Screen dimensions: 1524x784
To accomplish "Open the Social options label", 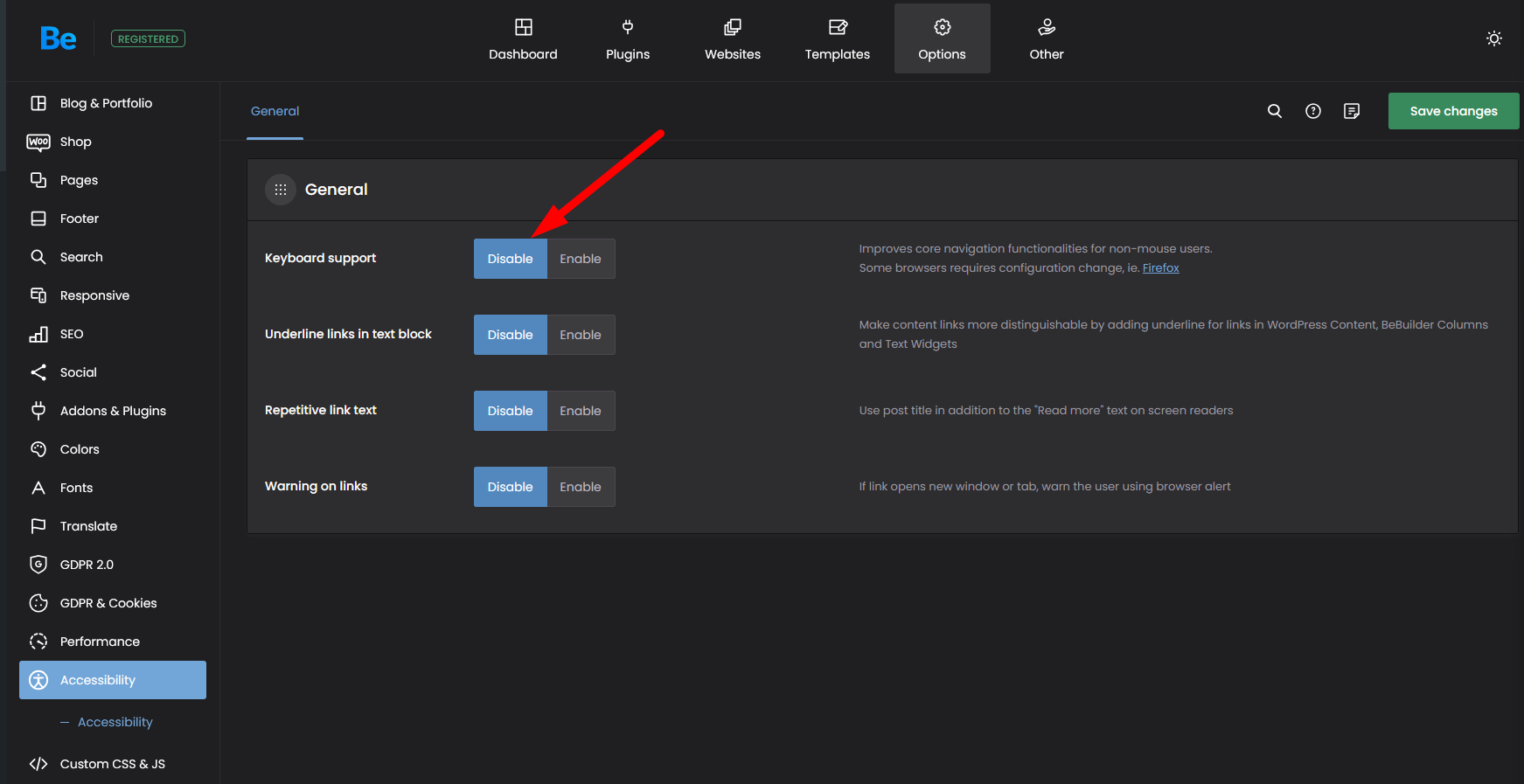I will tap(79, 372).
